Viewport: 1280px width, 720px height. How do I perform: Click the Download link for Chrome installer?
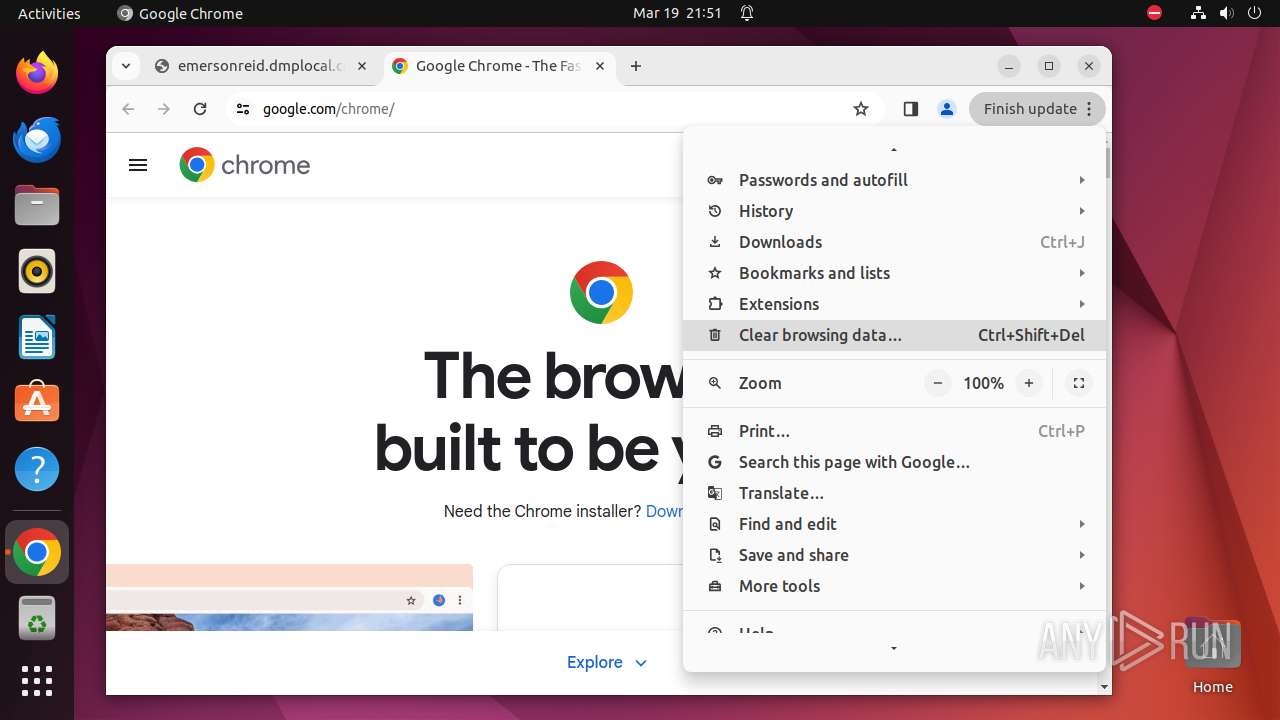point(664,511)
